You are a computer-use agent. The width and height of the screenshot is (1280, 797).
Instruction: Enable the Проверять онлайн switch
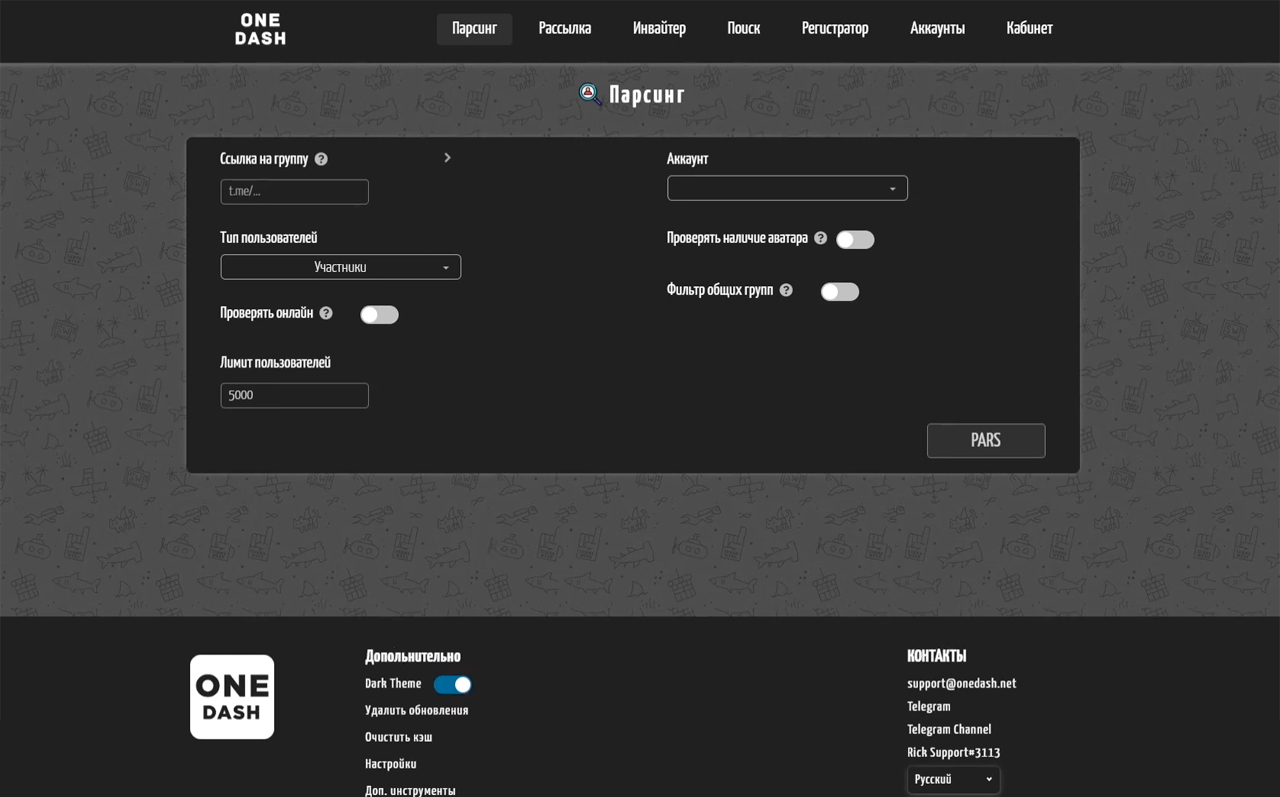[379, 315]
